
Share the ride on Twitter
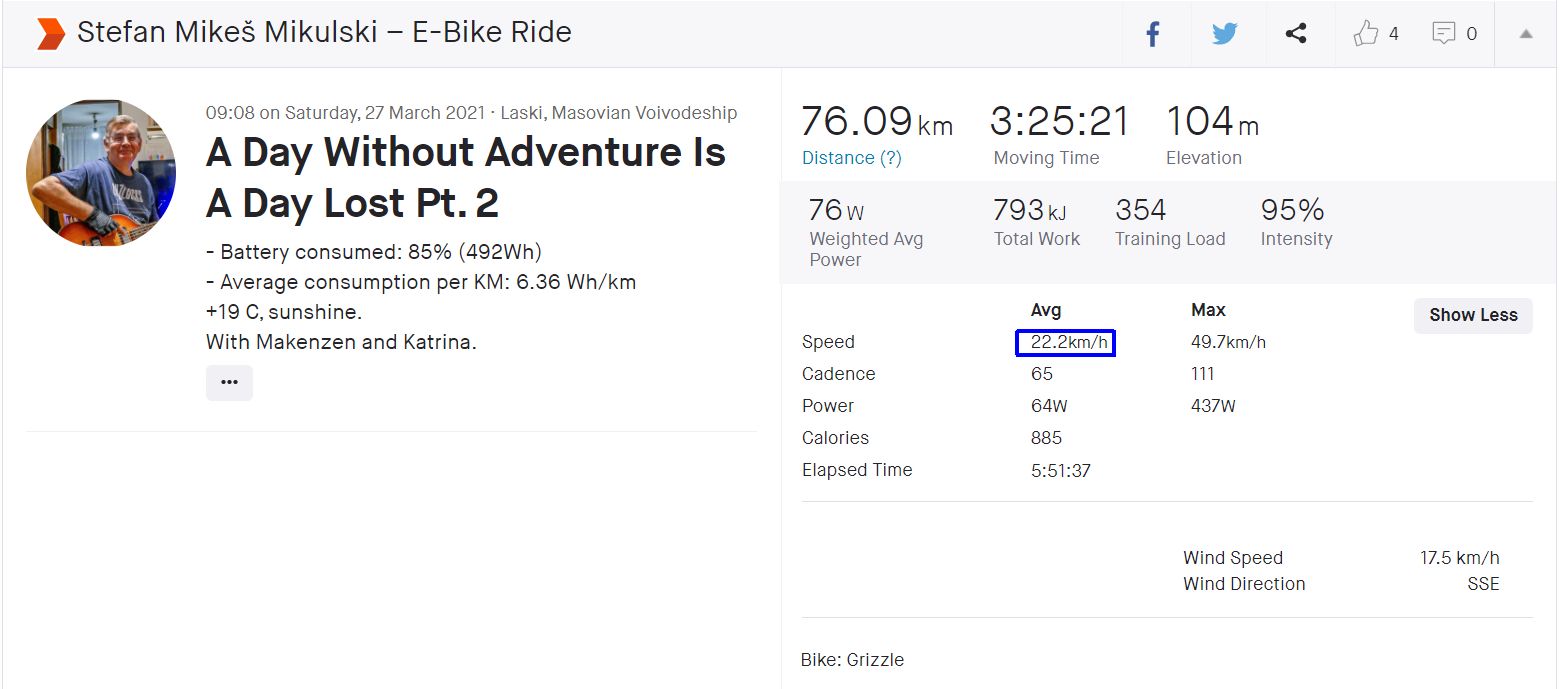tap(1224, 34)
